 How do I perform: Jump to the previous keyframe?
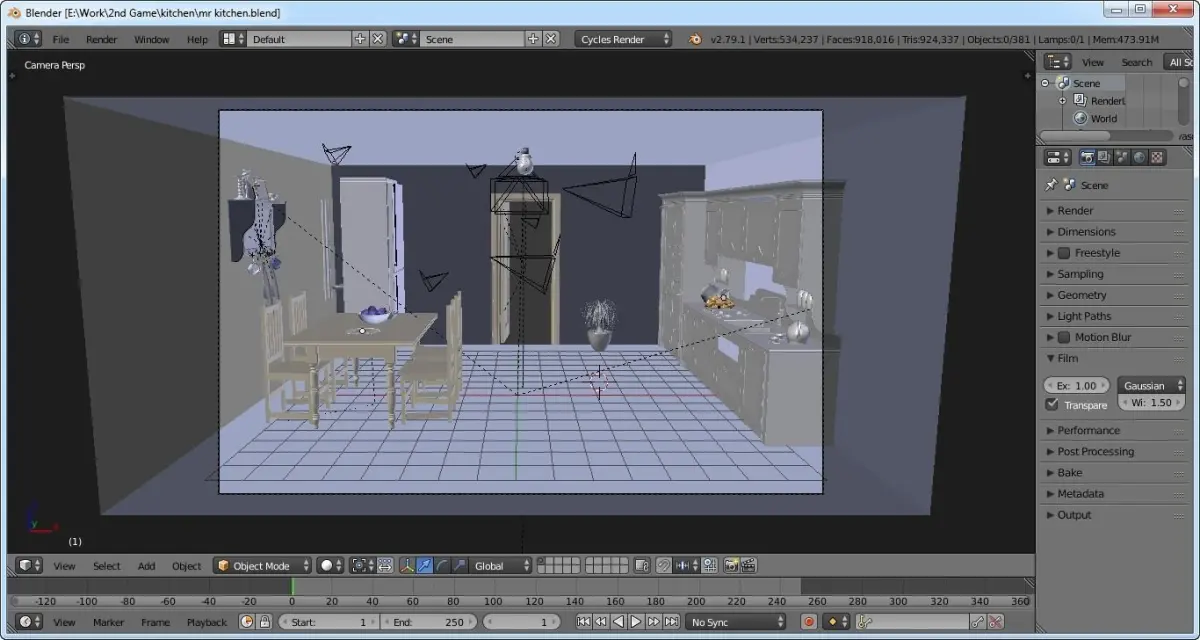click(x=600, y=622)
